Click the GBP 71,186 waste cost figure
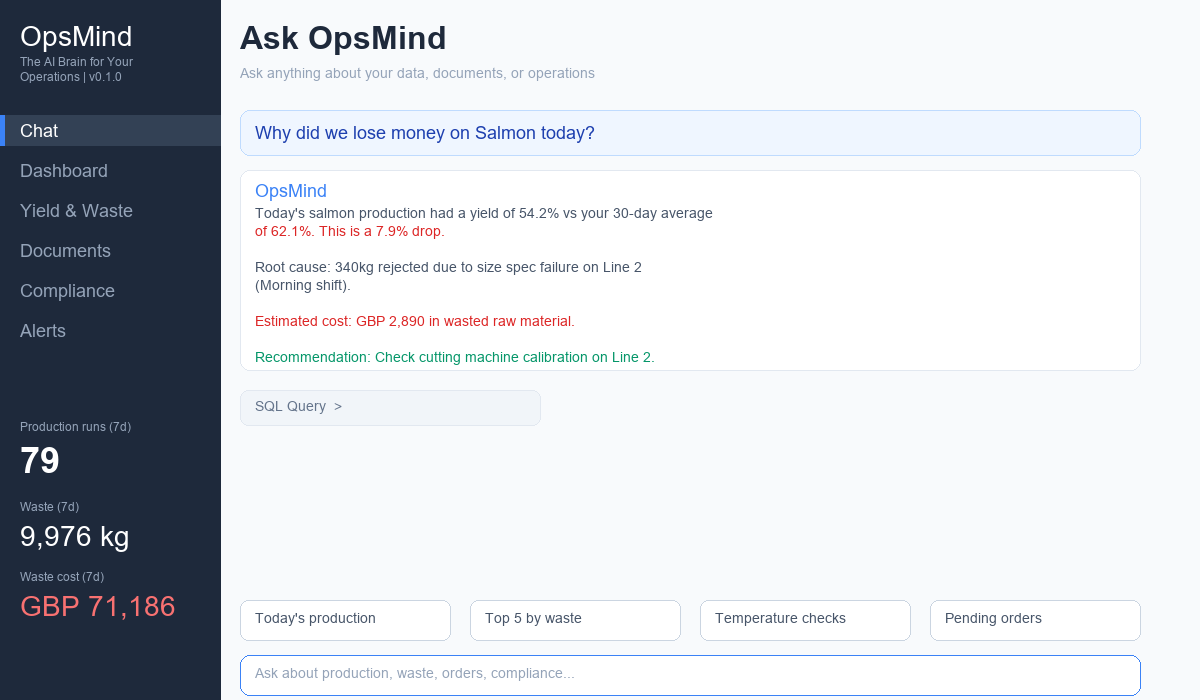The image size is (1200, 700). 97,606
